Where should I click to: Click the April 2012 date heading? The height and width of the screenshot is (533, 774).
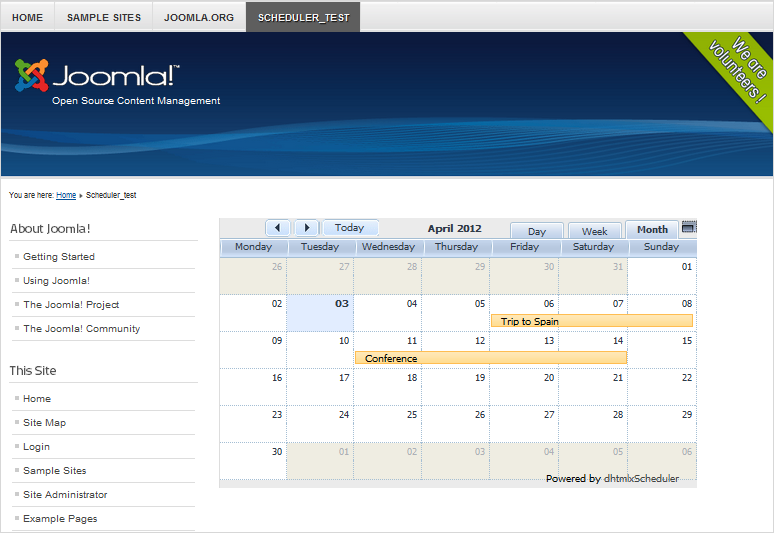[454, 228]
